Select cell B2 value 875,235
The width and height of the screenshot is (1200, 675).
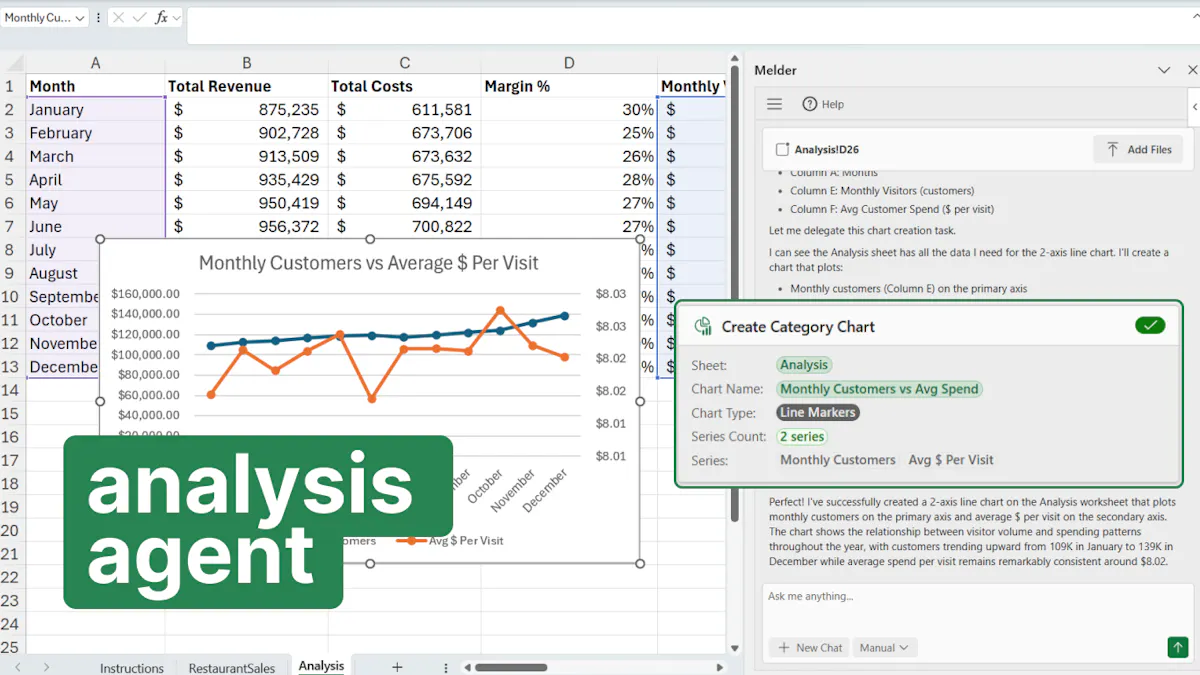click(247, 110)
